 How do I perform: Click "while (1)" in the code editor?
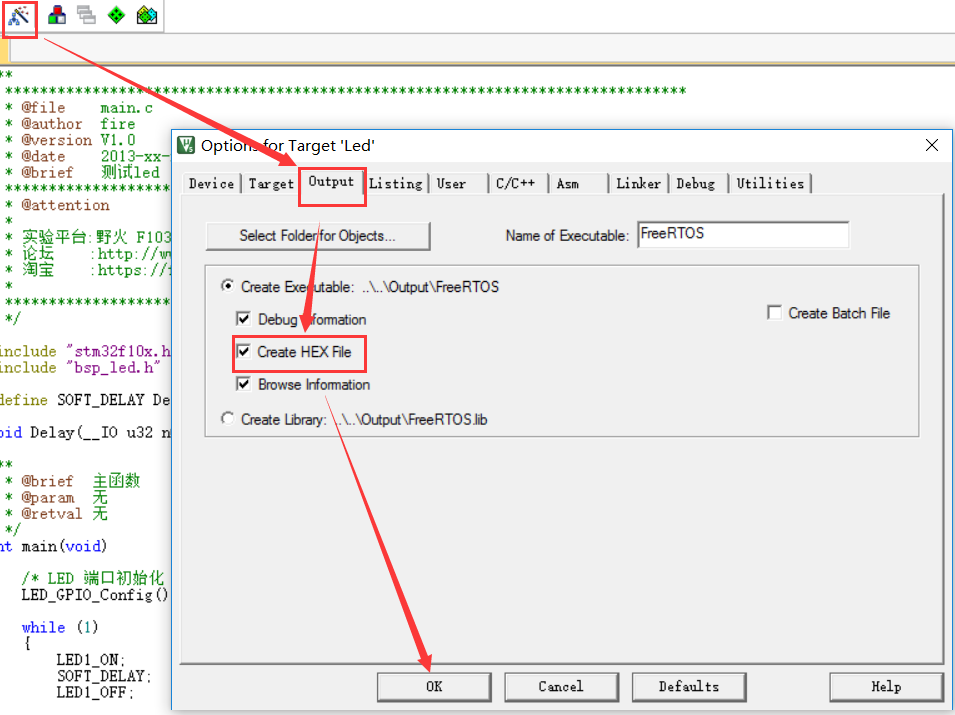(60, 627)
